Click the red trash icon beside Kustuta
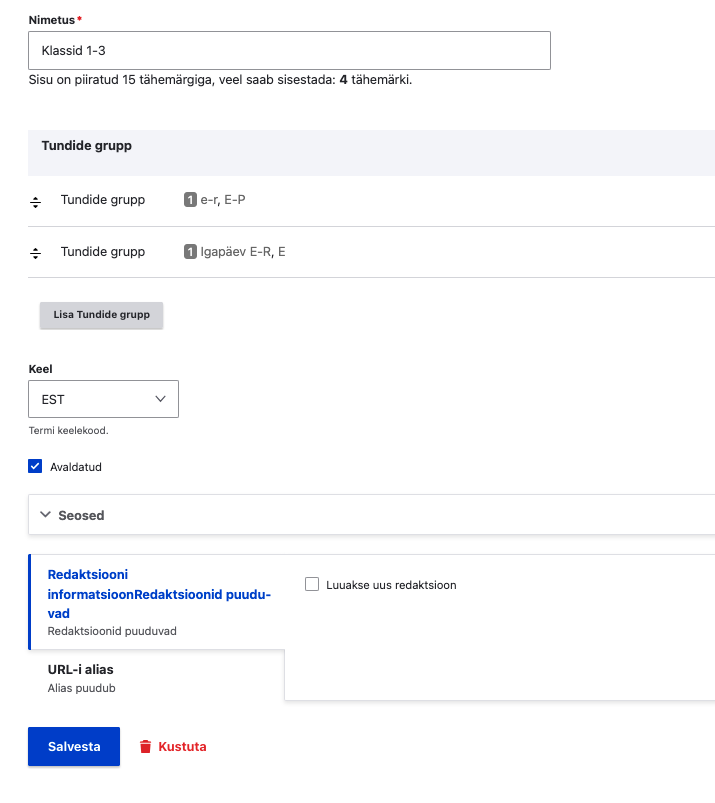This screenshot has width=715, height=803. pyautogui.click(x=145, y=746)
